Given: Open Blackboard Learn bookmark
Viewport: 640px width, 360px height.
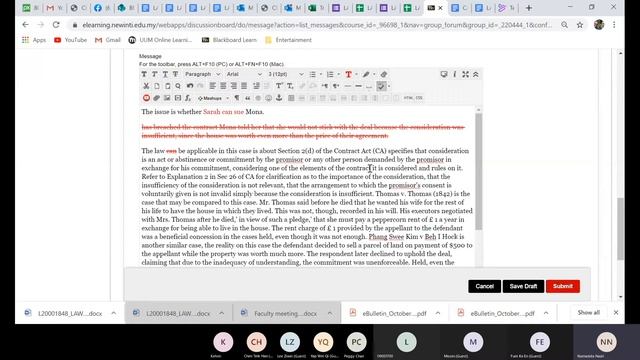Looking at the screenshot, I should [229, 40].
